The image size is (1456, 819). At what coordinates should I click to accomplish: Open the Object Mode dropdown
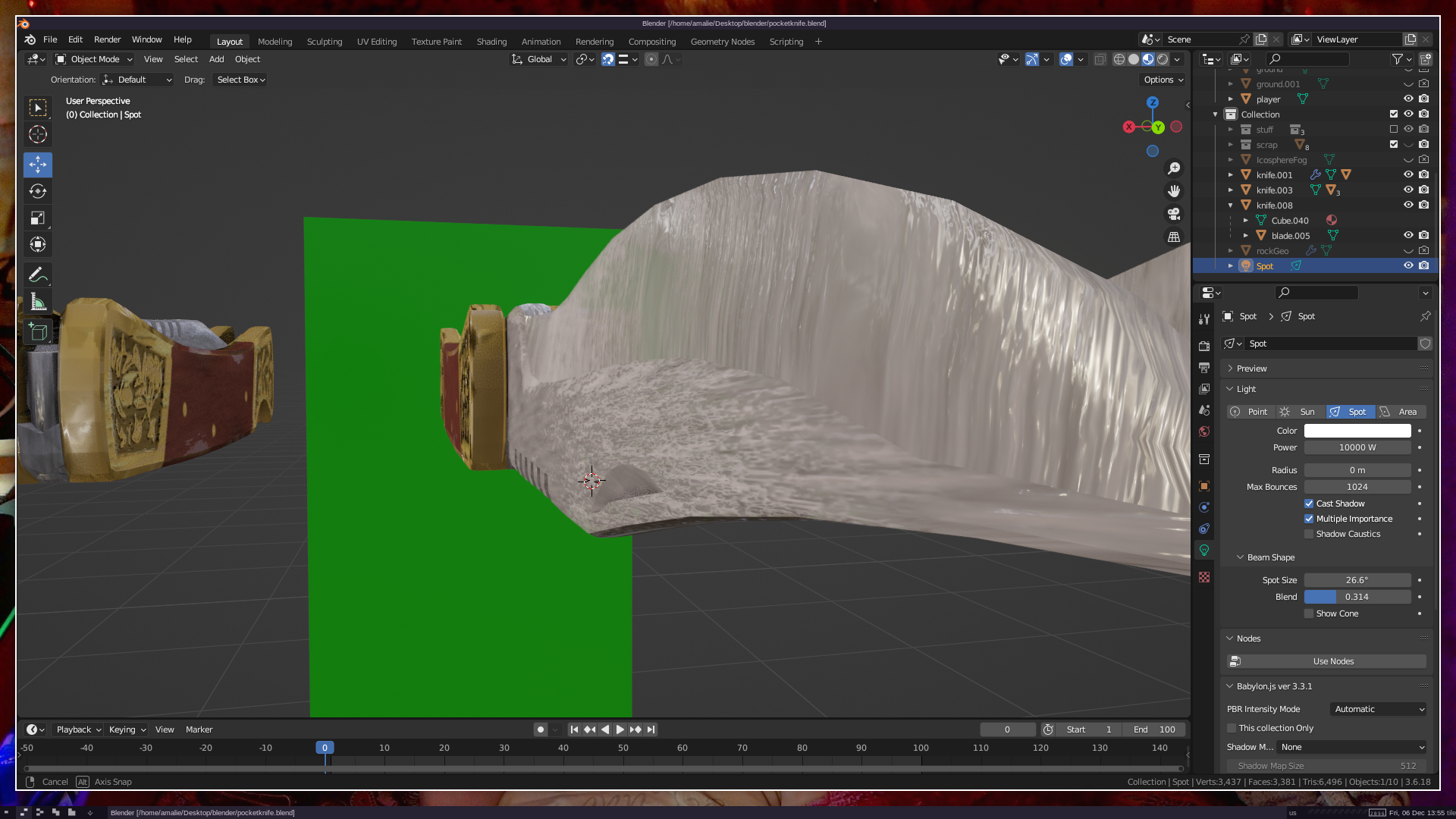[x=94, y=59]
